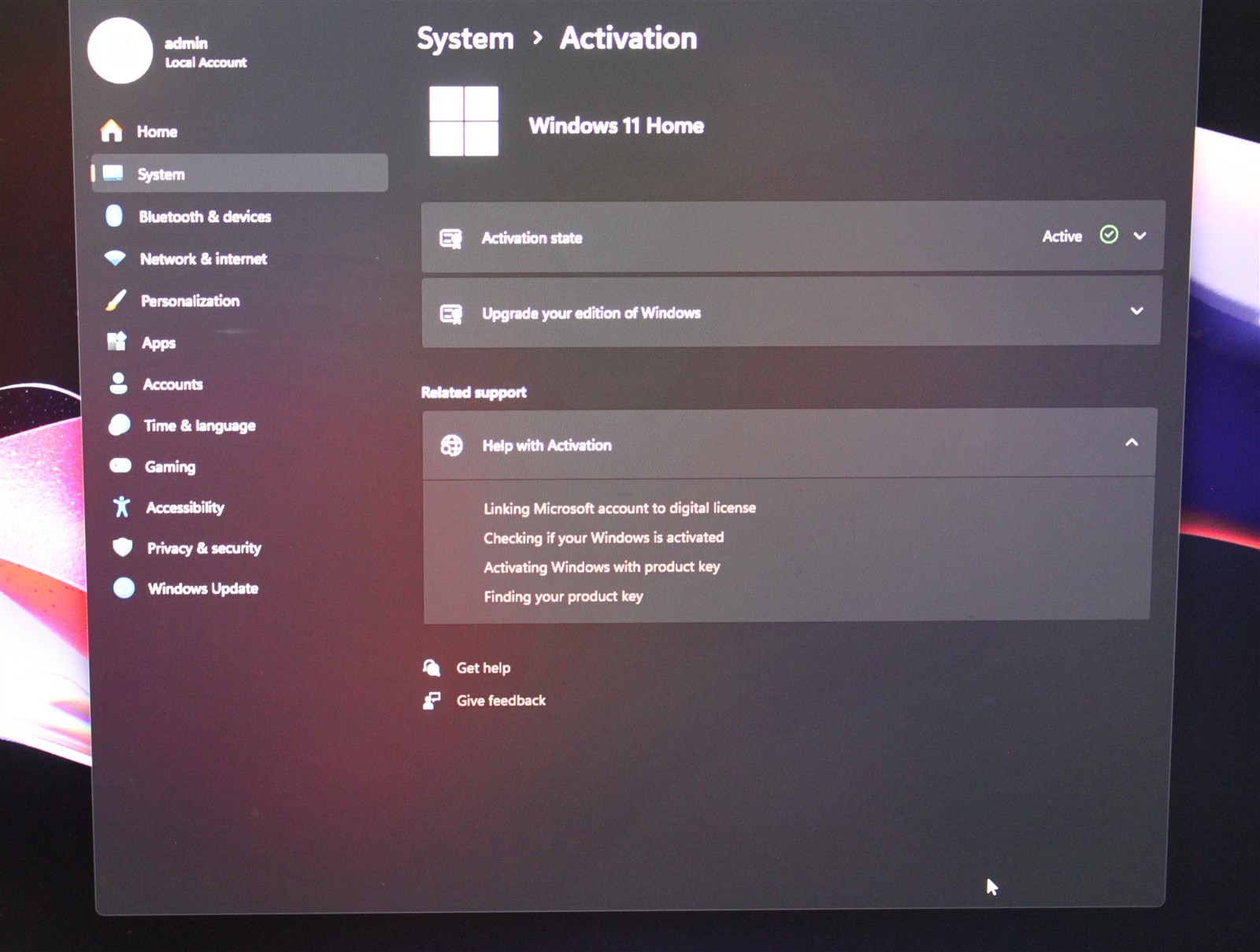
Task: Click the admin account name
Action: [186, 43]
